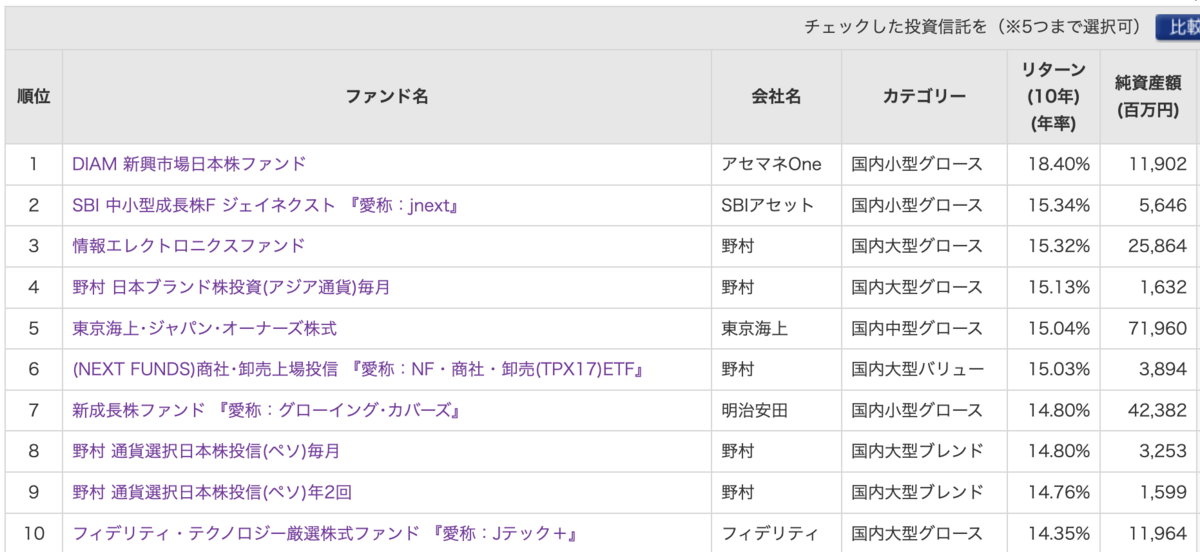
Task: Open 野村 日本ブランド株投資(アジア通貨)毎月 link
Action: coord(231,287)
